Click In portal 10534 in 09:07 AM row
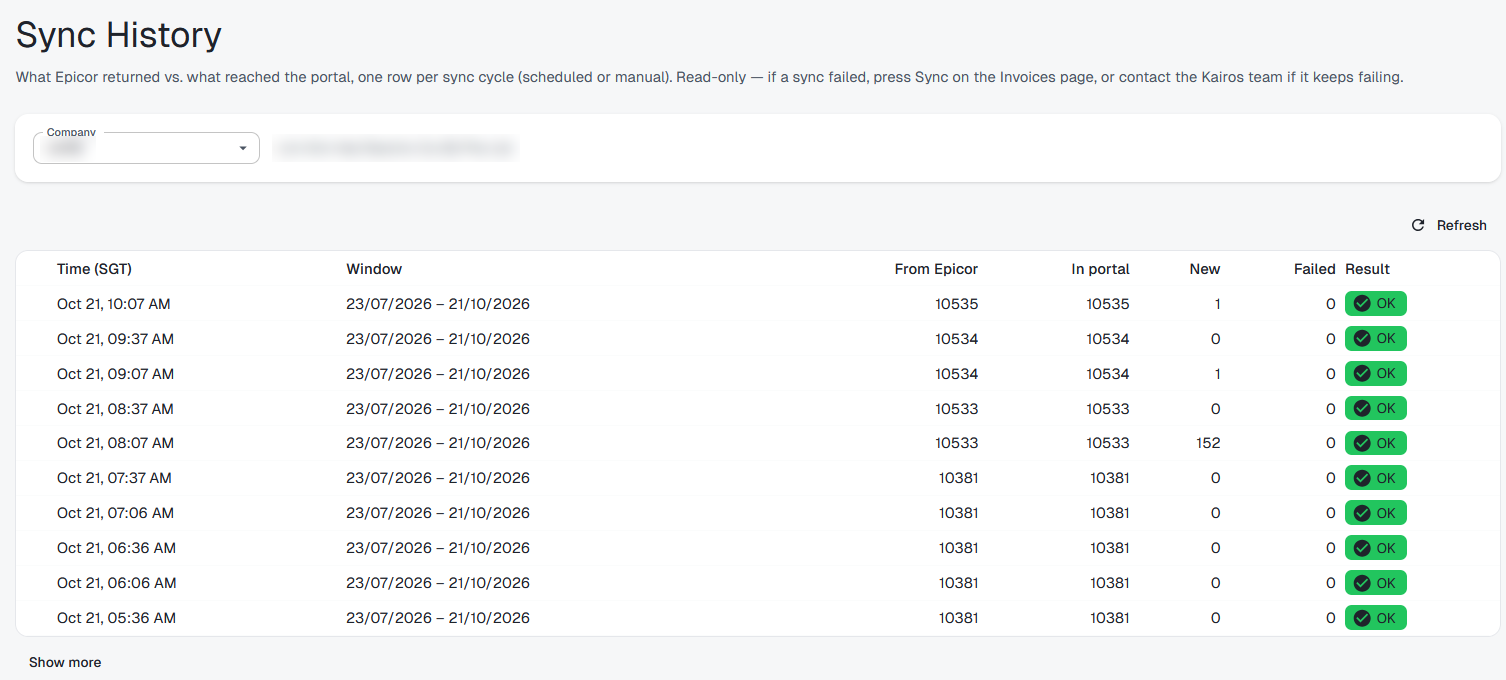The width and height of the screenshot is (1506, 680). point(1108,374)
